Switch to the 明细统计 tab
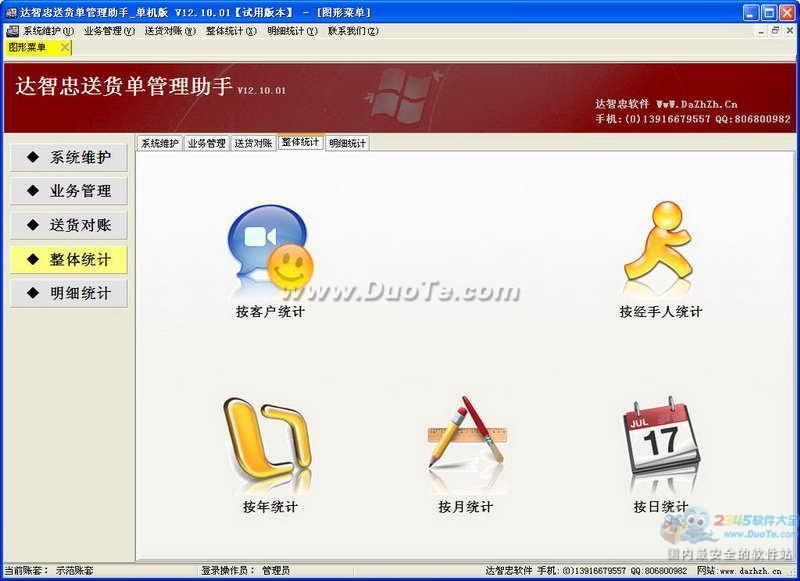Viewport: 800px width, 581px height. (347, 144)
